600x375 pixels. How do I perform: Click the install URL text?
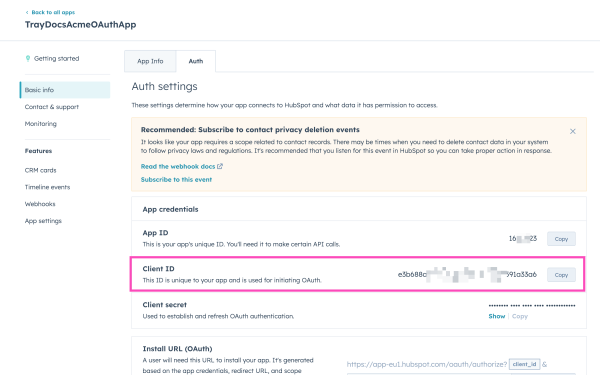(427, 364)
